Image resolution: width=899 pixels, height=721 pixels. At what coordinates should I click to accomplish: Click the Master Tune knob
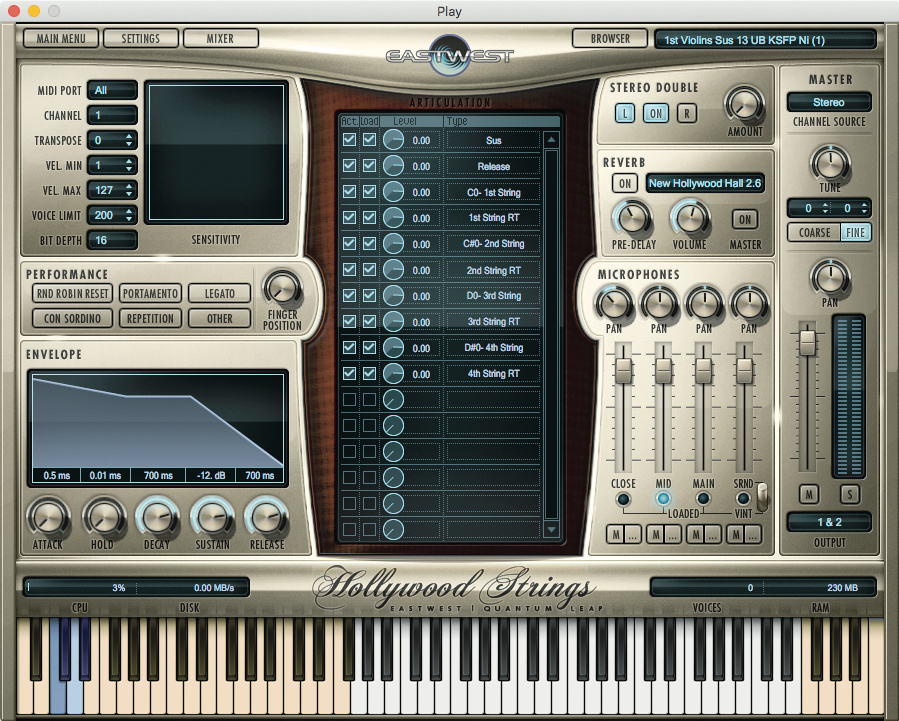coord(829,162)
